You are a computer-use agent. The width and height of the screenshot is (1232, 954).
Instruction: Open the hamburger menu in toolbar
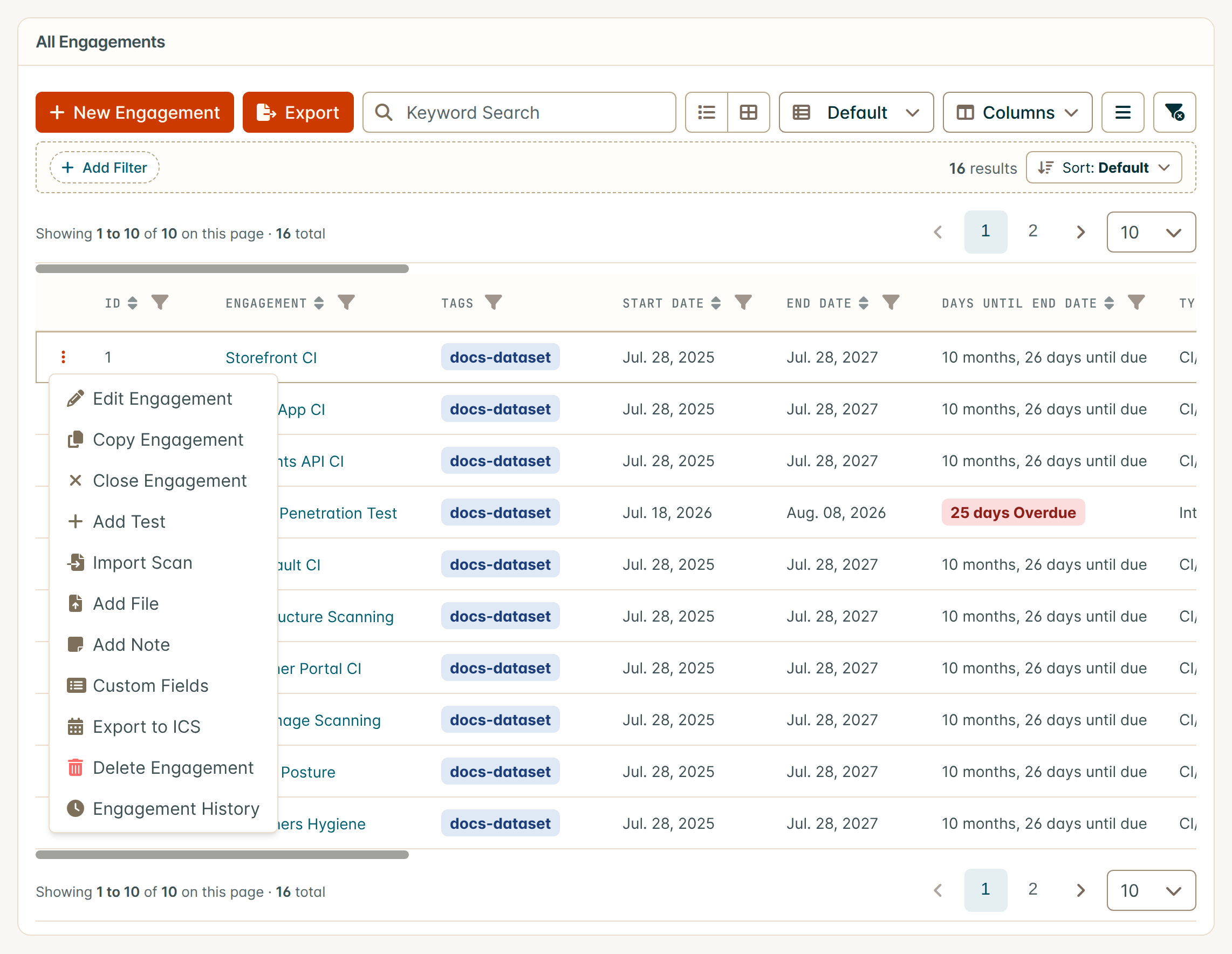pyautogui.click(x=1123, y=112)
